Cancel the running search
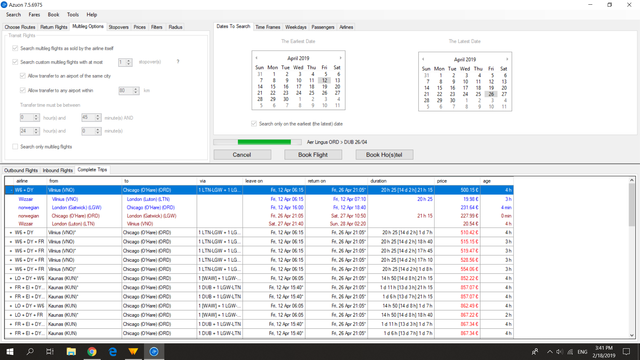Viewport: 640px width, 360px height. pyautogui.click(x=242, y=155)
